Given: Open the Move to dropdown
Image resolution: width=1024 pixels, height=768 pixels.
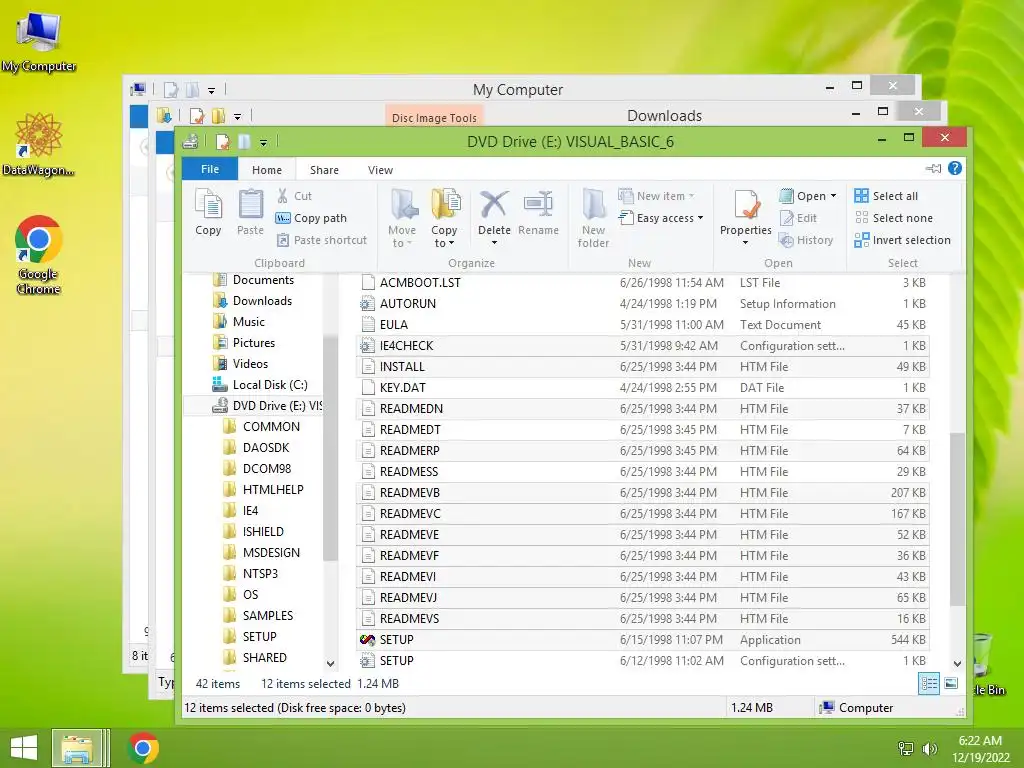Looking at the screenshot, I should (x=402, y=218).
